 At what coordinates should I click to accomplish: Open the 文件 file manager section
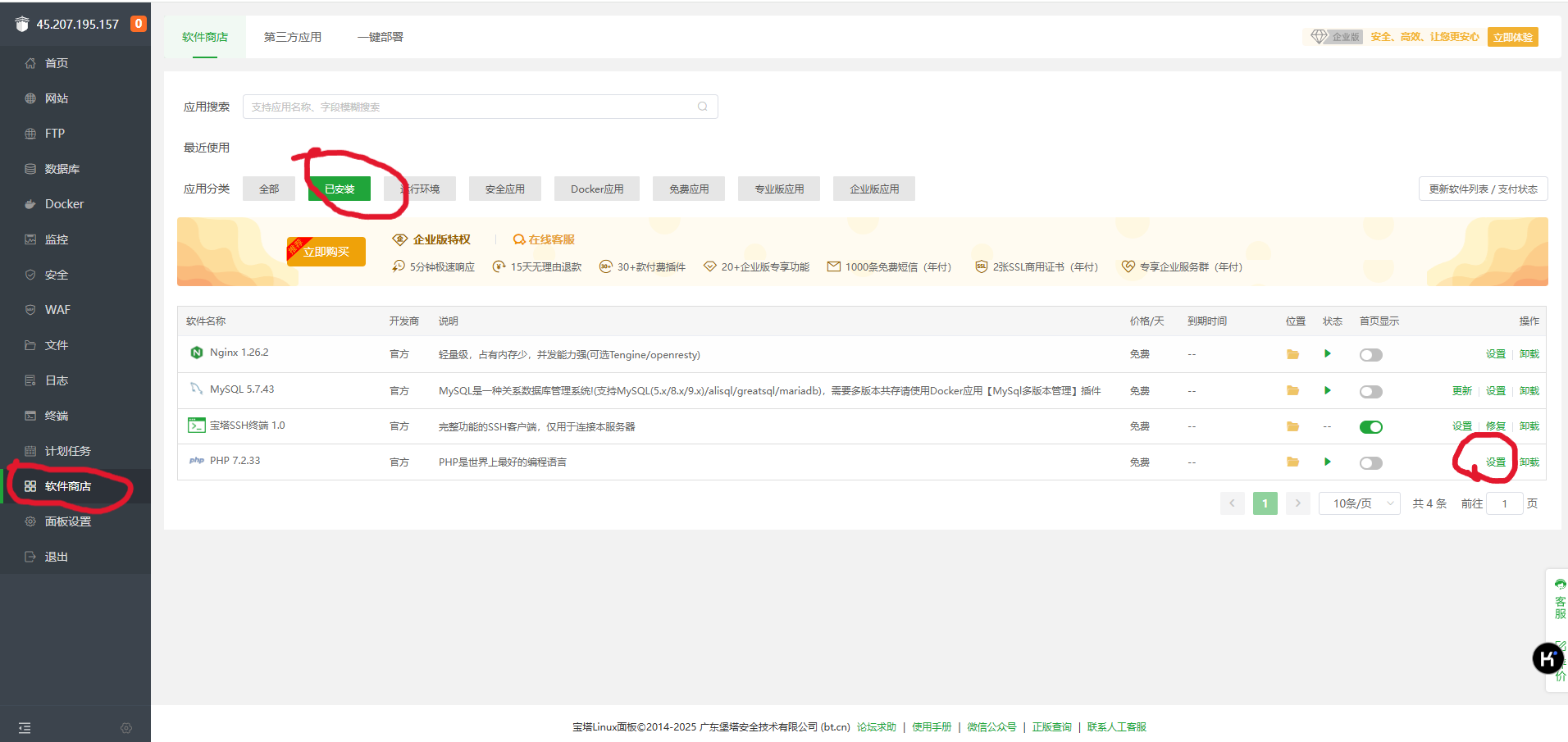(x=56, y=344)
